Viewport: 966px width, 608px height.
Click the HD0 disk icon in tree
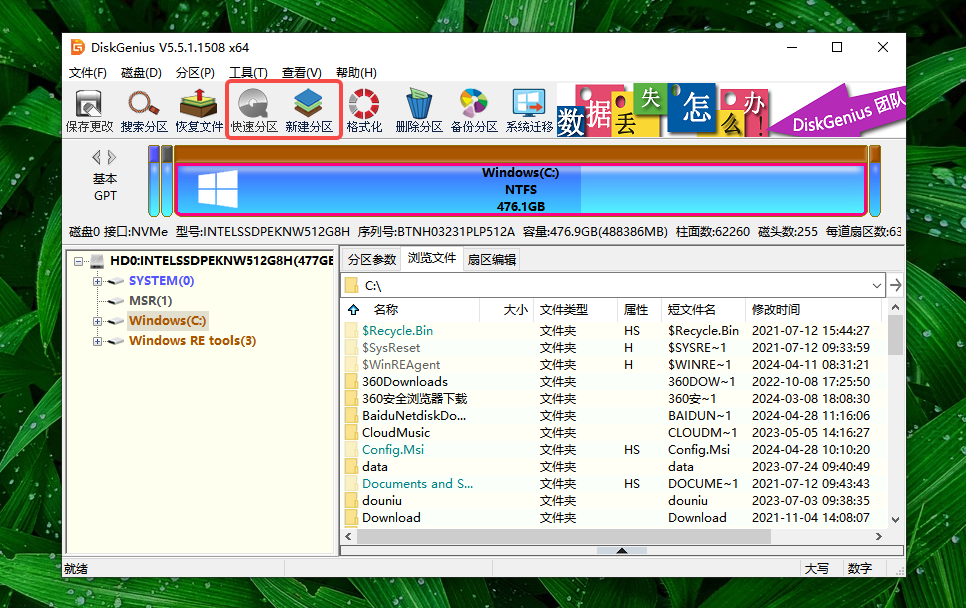[97, 261]
